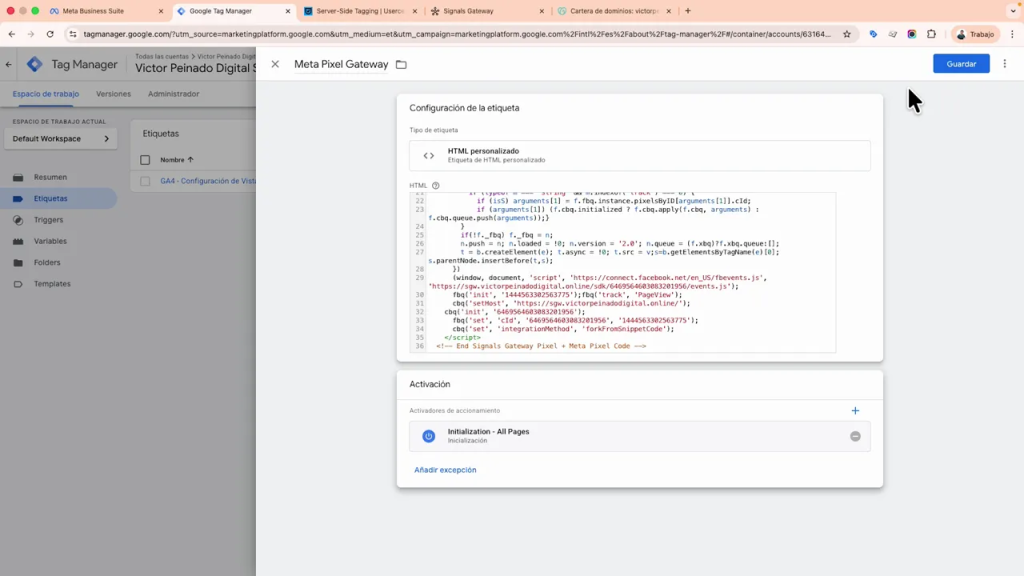Bookmark this page with star icon
Image resolution: width=1024 pixels, height=576 pixels.
pyautogui.click(x=847, y=34)
